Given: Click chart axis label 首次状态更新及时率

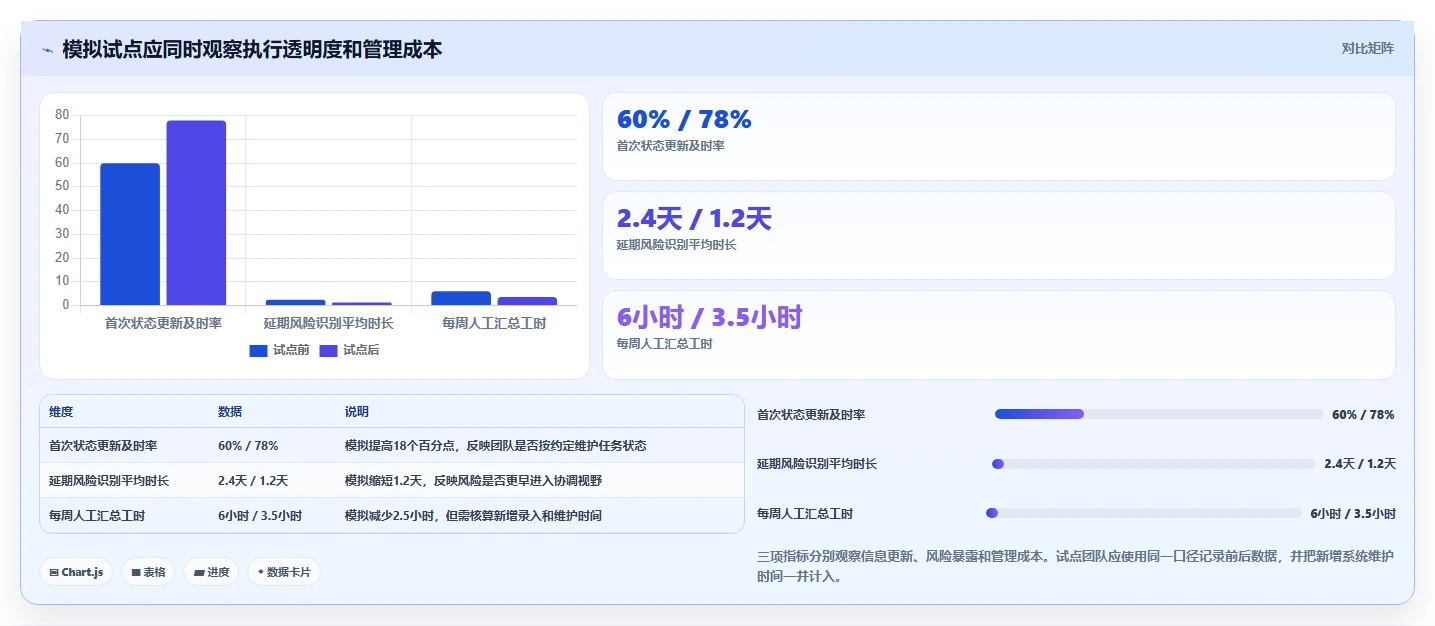Looking at the screenshot, I should [x=163, y=323].
